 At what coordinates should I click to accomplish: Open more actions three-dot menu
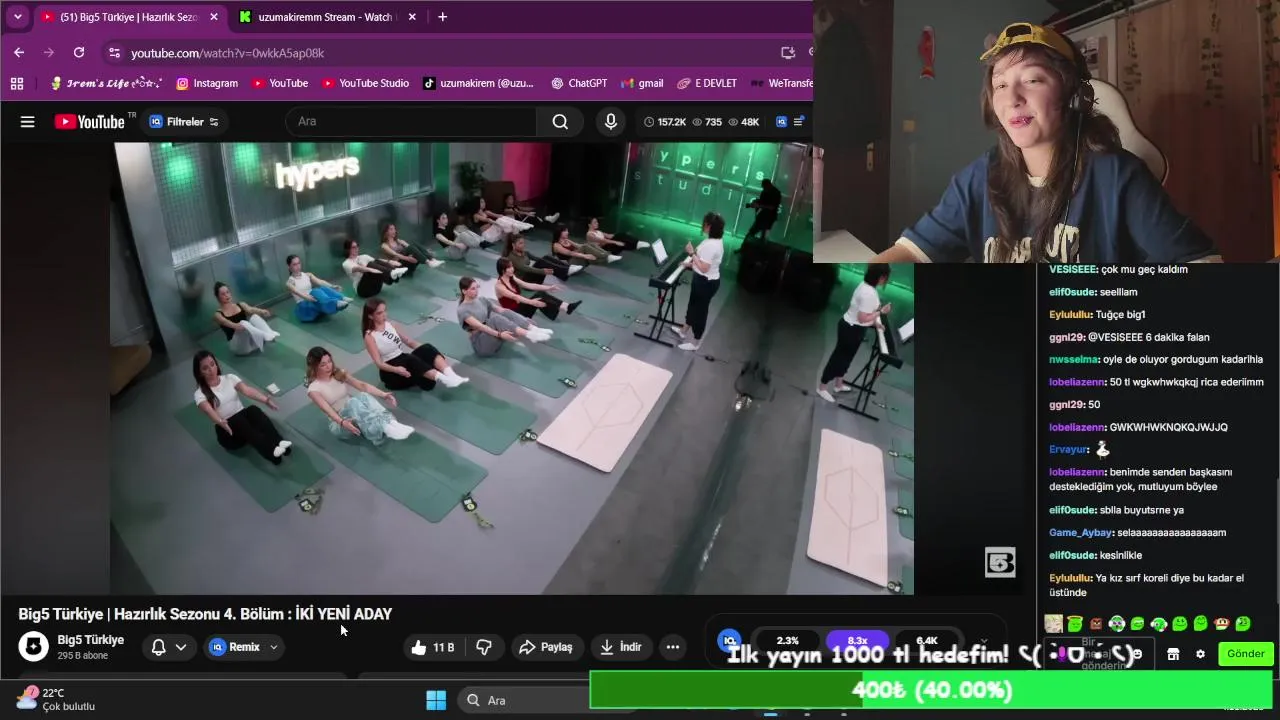coord(673,648)
